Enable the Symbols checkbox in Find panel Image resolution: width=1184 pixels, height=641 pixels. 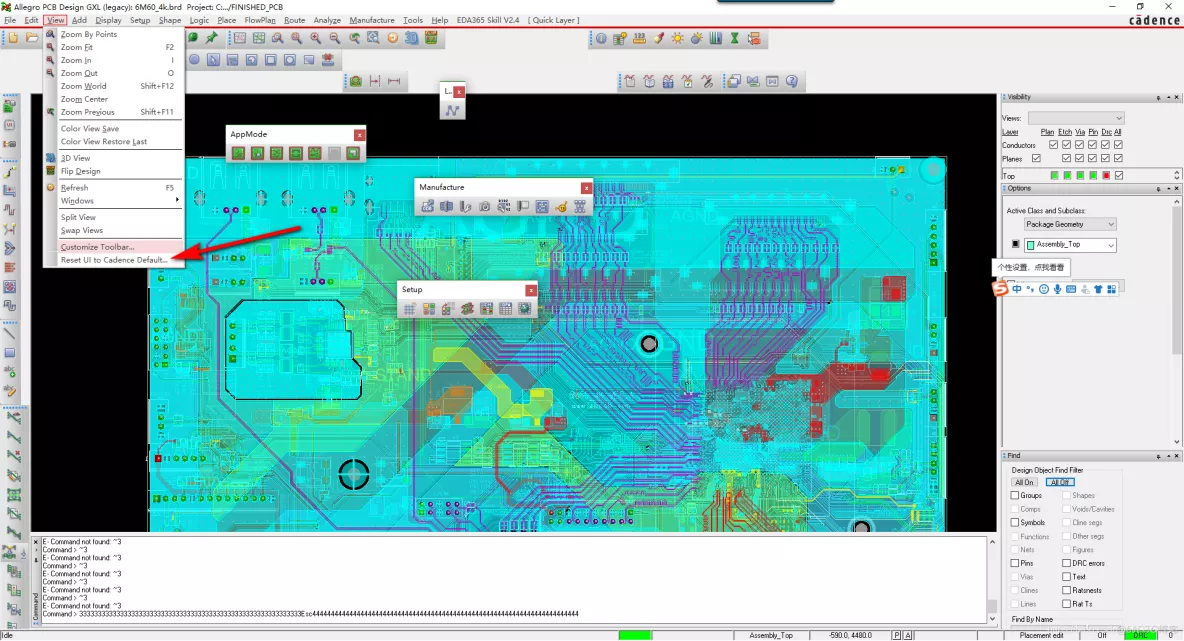pyautogui.click(x=1015, y=522)
